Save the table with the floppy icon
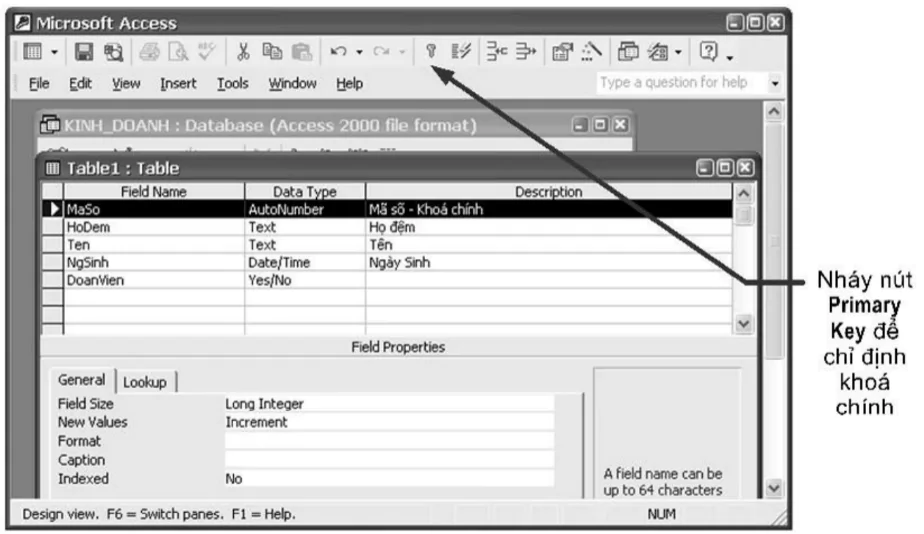The width and height of the screenshot is (924, 534). click(x=84, y=52)
